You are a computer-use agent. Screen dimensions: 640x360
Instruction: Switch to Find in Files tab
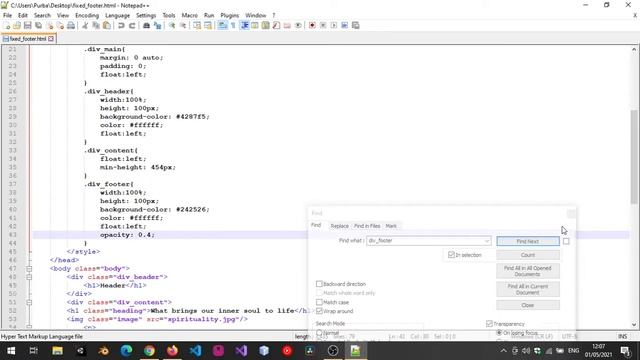coord(367,226)
